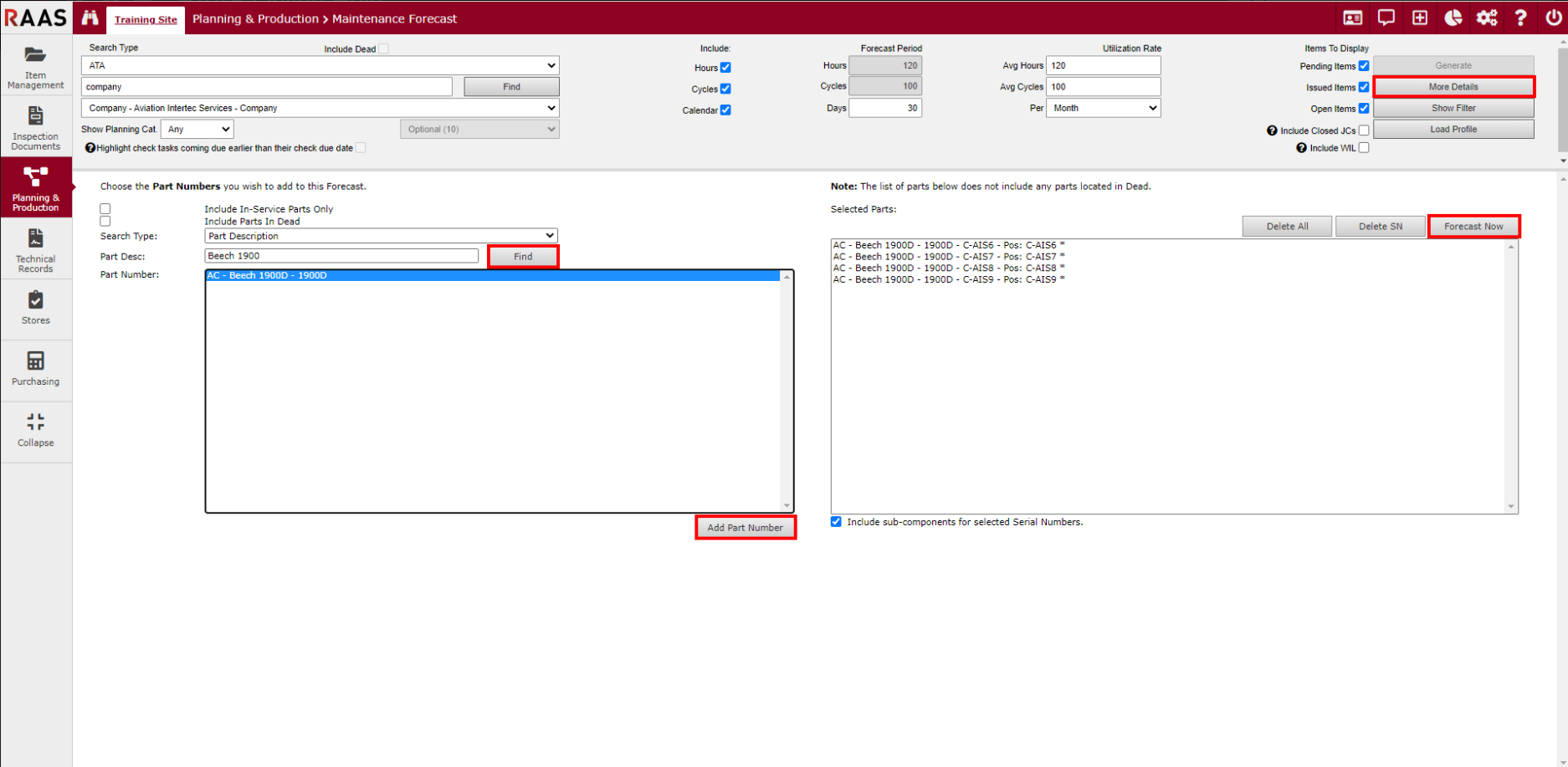
Task: Enable Include Closed JCs checkbox
Action: pyautogui.click(x=1364, y=130)
